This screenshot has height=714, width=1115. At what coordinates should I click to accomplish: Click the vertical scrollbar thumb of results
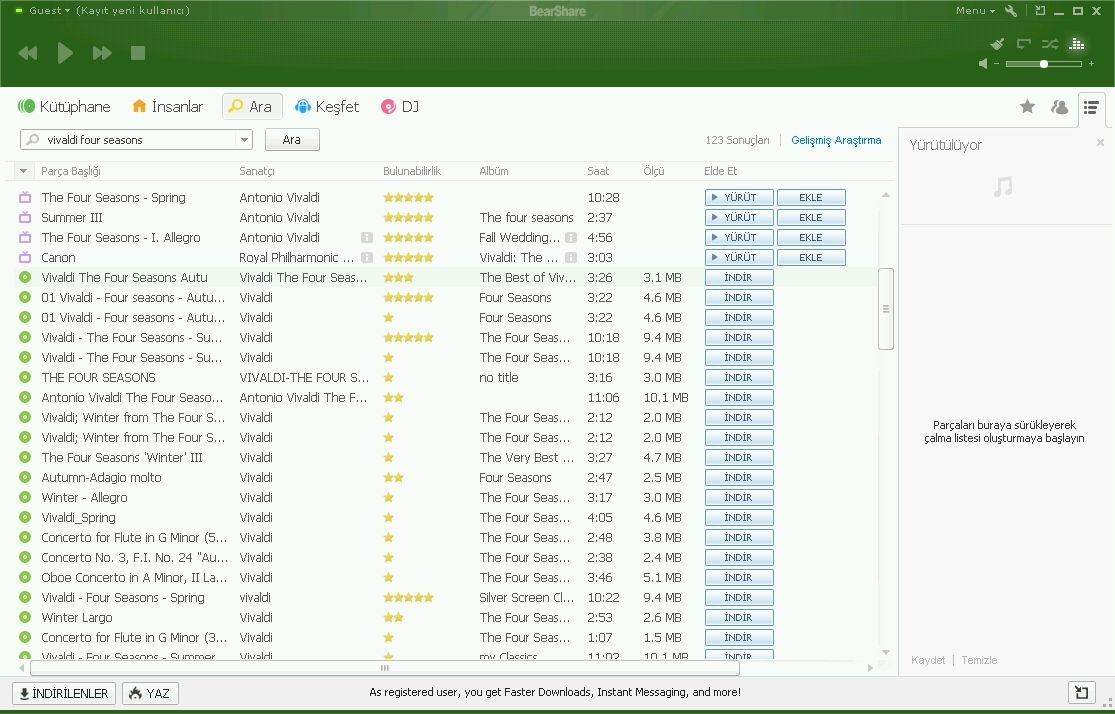click(886, 309)
